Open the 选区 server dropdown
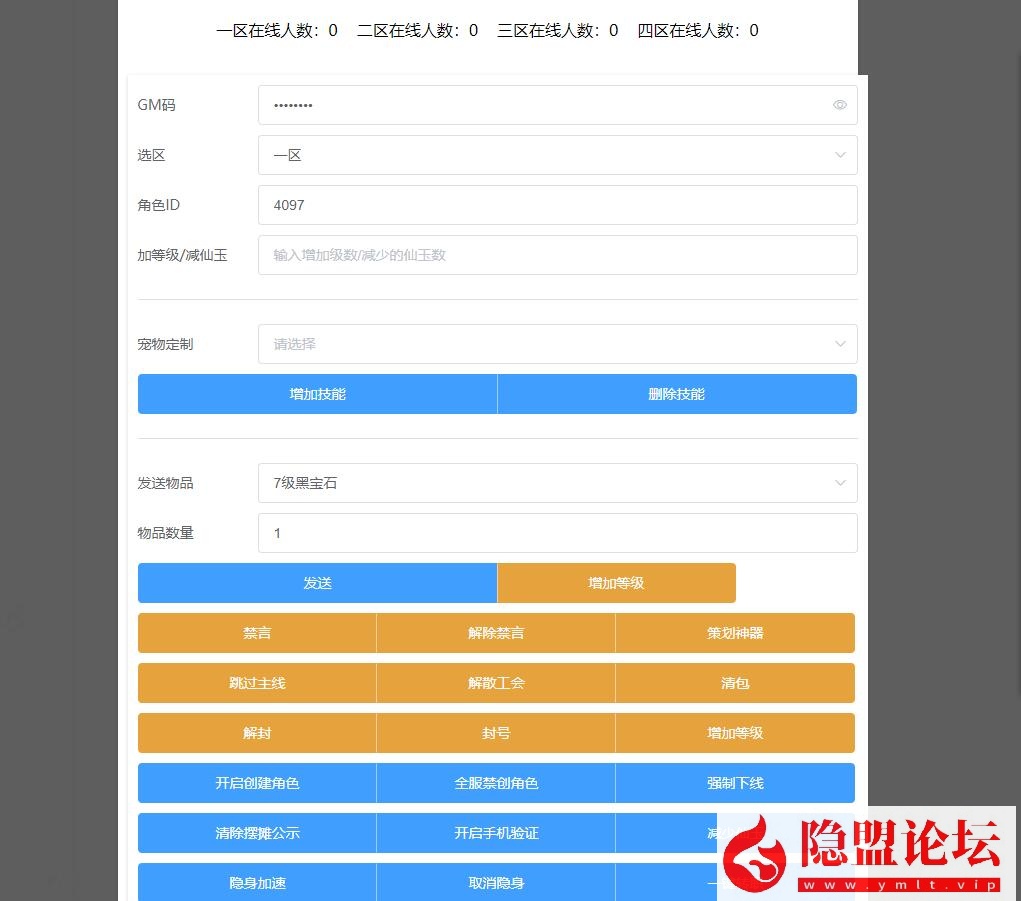Screen dimensions: 1021x901 tap(557, 155)
